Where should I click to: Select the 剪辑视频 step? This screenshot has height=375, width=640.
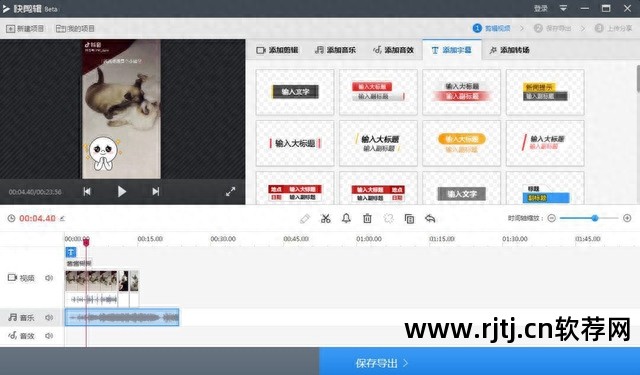coord(492,28)
